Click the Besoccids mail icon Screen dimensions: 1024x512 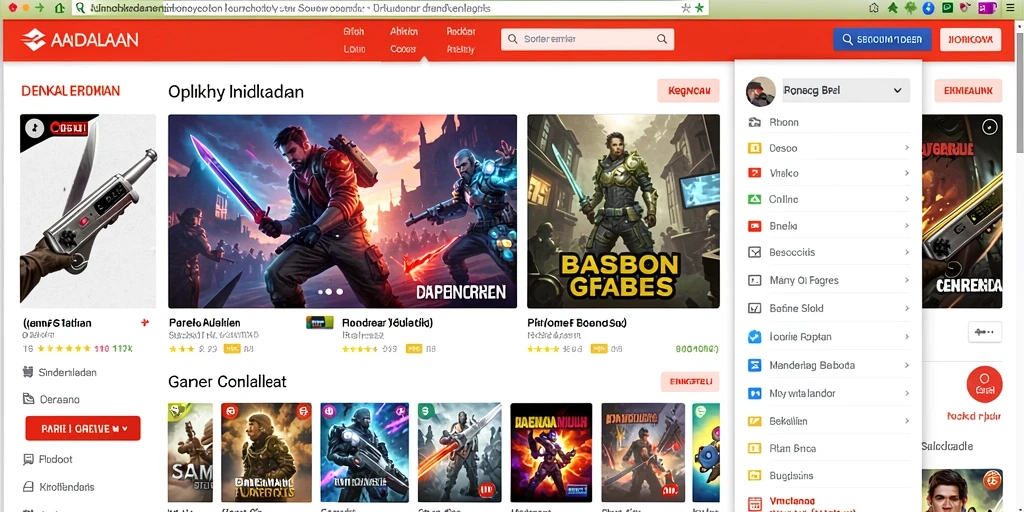tap(754, 252)
